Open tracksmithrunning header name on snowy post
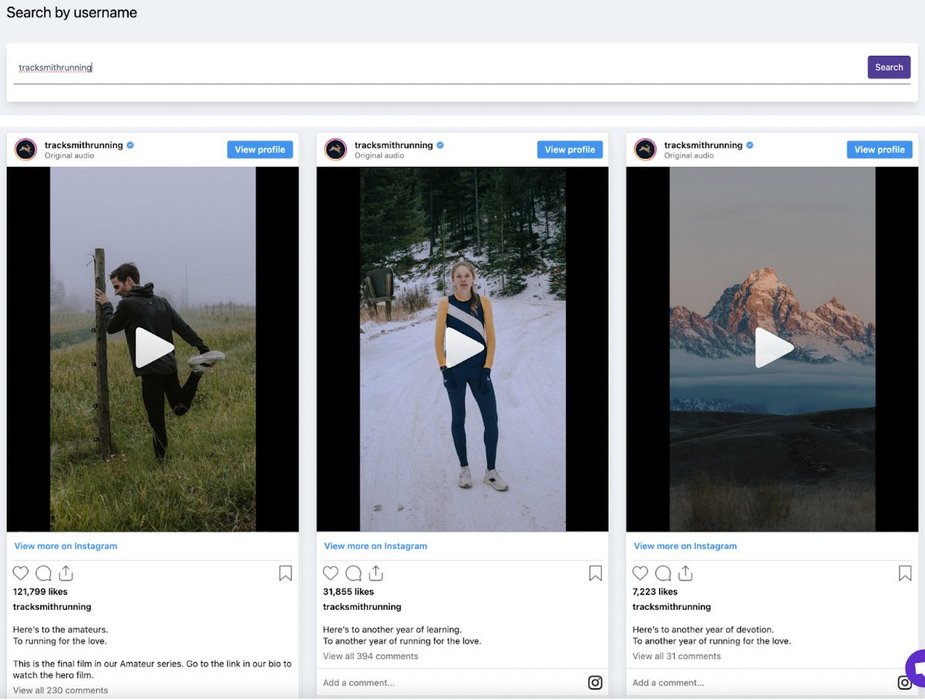Screen dimensions: 925x700 pos(393,145)
